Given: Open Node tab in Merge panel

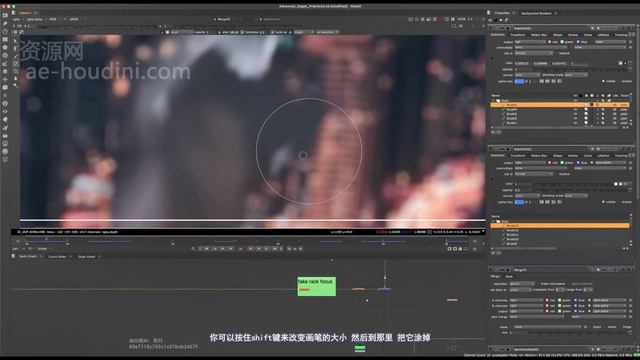Looking at the screenshot, I should tap(509, 276).
